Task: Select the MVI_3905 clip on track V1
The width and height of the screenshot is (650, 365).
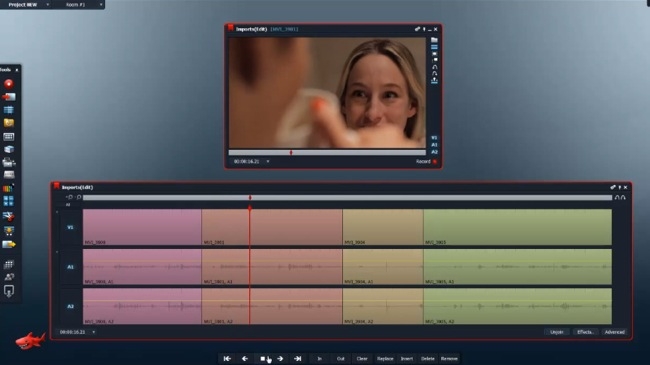Action: (517, 227)
